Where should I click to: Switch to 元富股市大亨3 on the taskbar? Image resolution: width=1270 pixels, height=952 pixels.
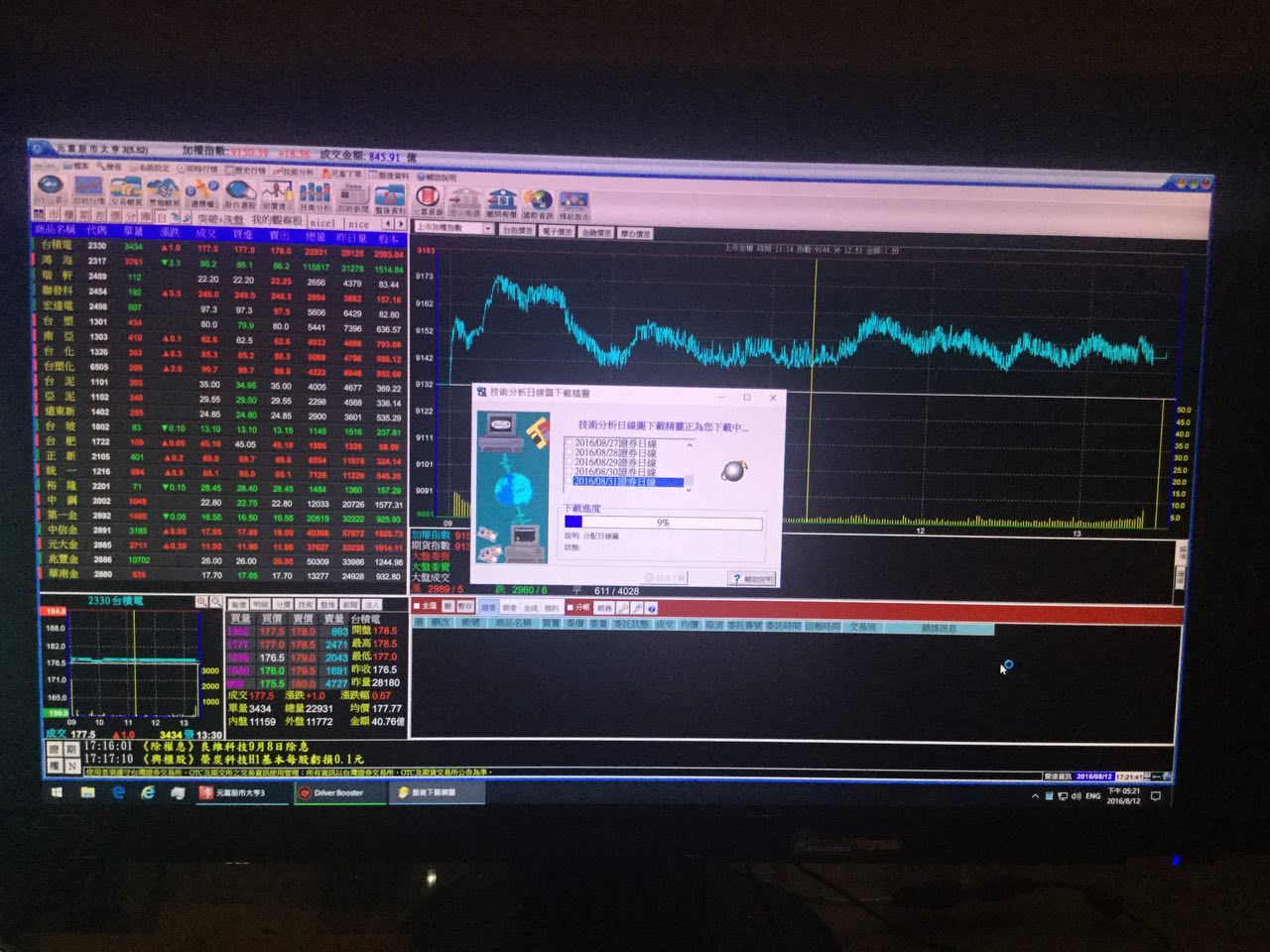pos(240,793)
